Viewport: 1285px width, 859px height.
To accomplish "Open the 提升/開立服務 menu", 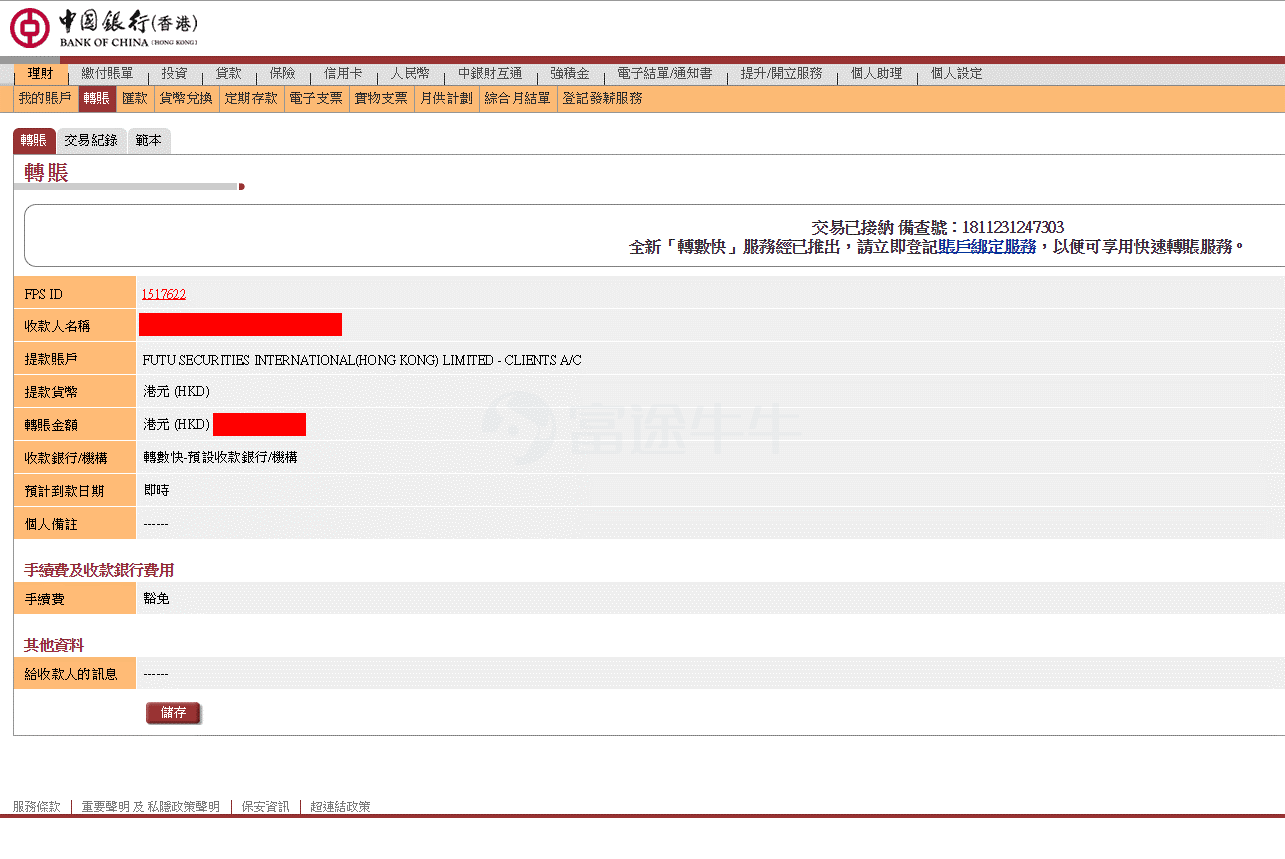I will coord(781,74).
